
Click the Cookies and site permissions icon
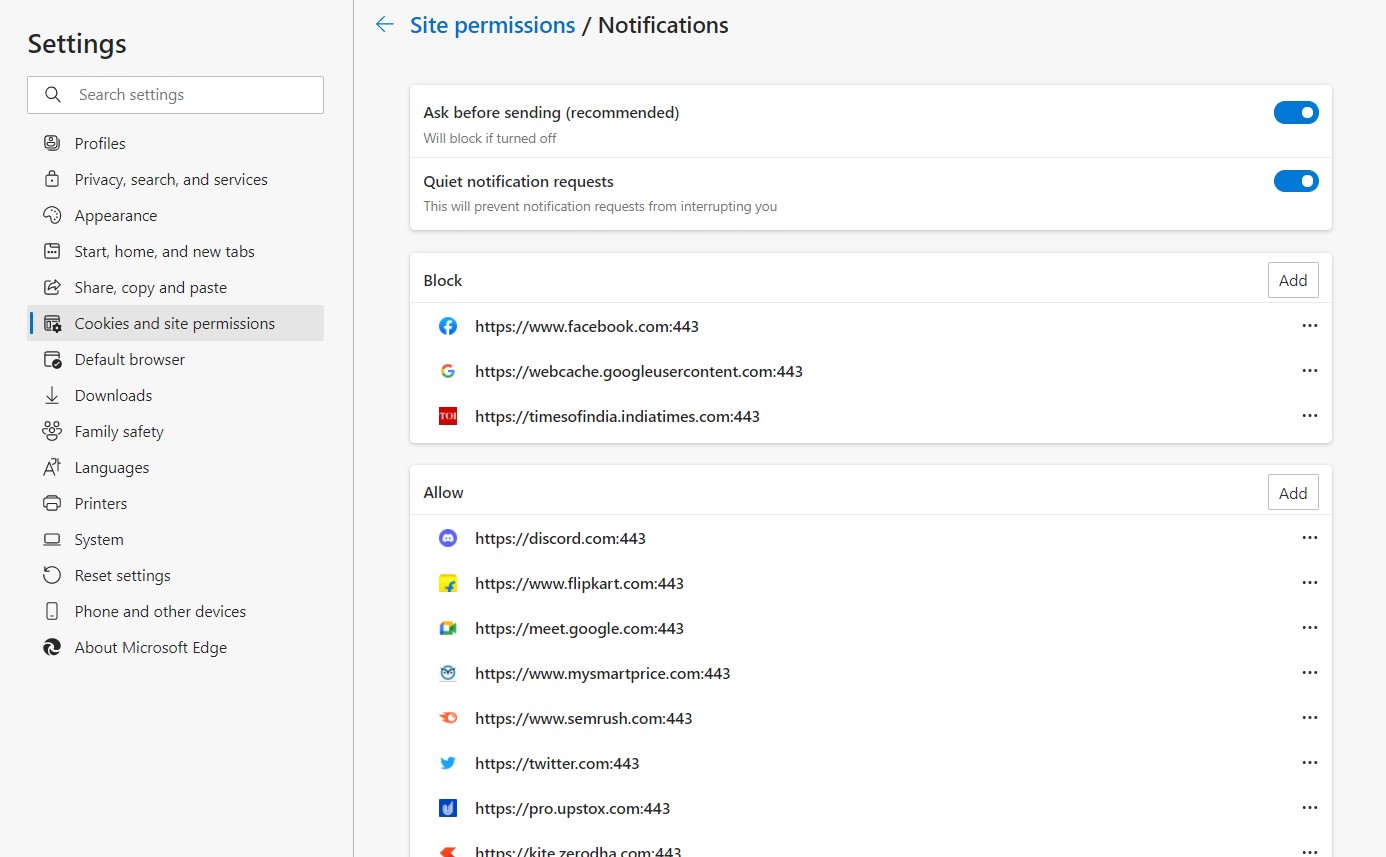[52, 323]
